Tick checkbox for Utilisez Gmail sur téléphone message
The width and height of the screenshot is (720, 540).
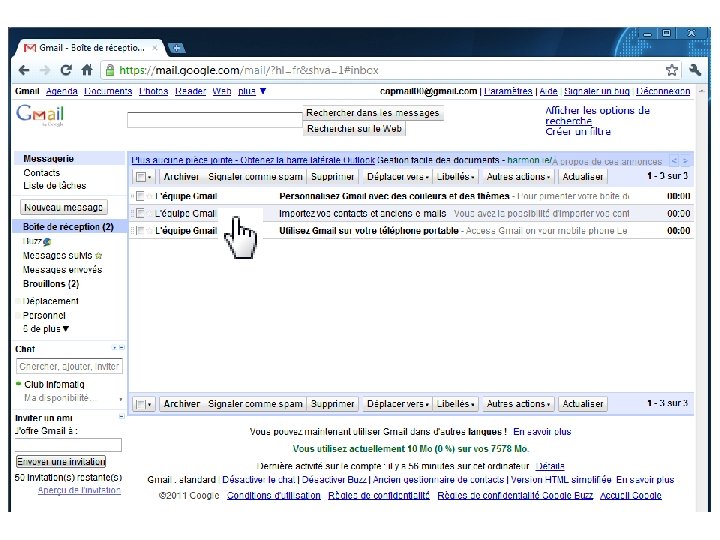[x=141, y=231]
